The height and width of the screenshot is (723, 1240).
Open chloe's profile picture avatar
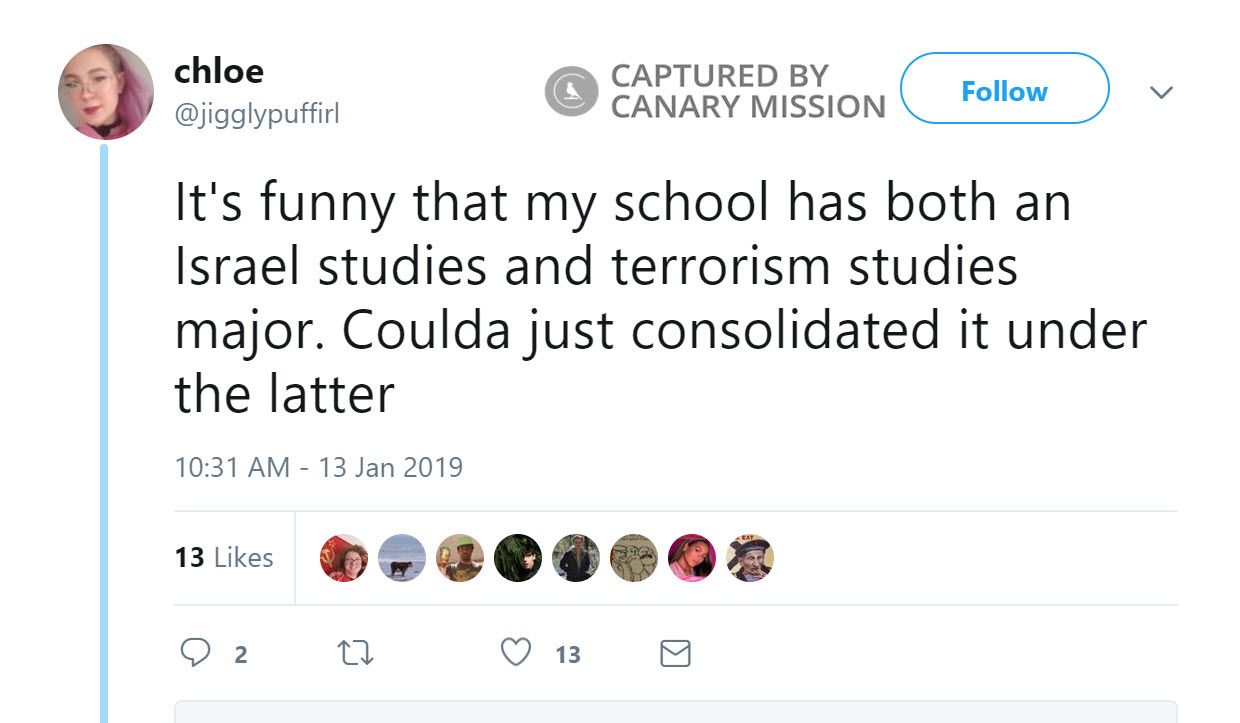106,92
